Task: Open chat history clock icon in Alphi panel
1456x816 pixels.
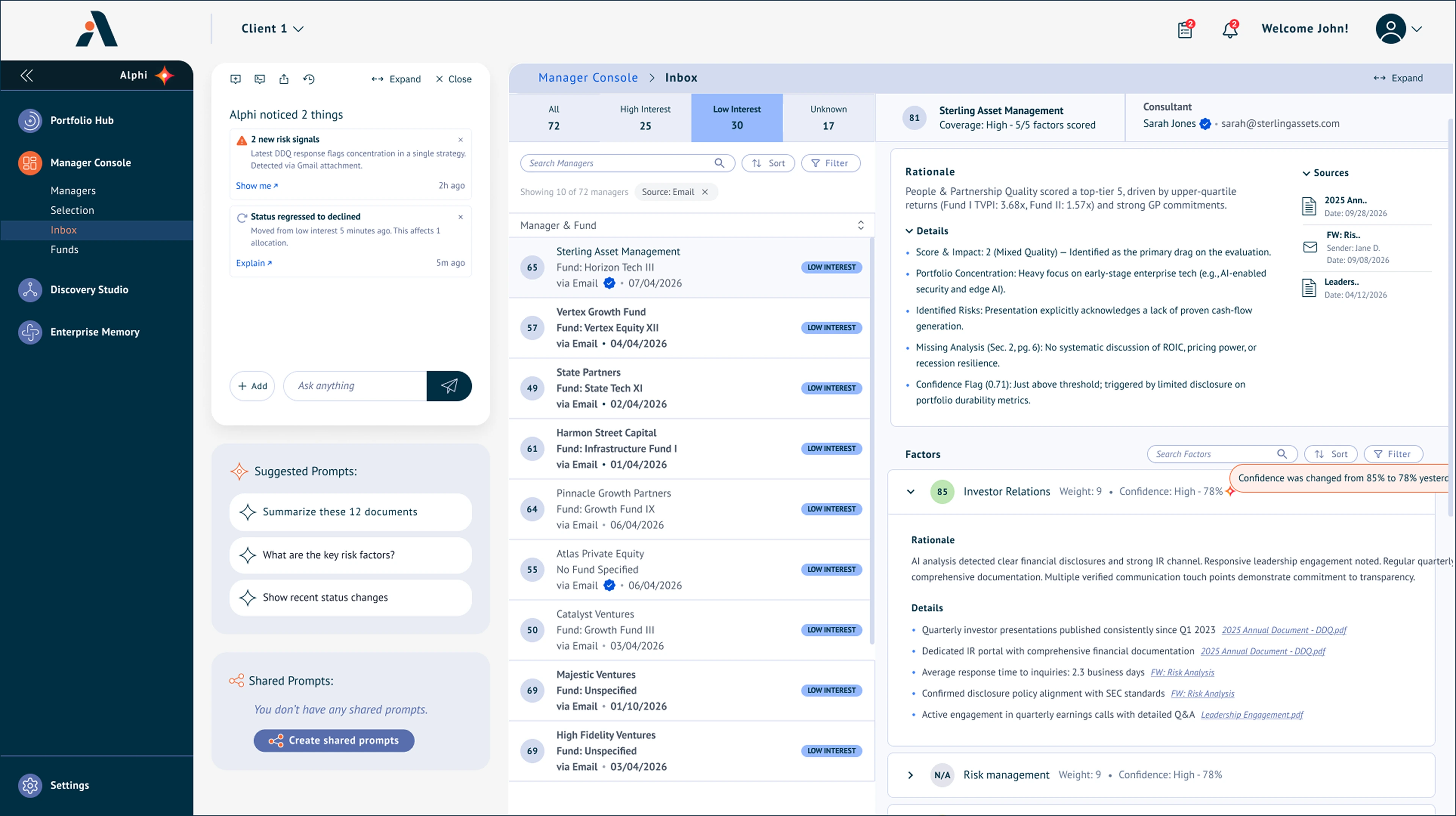Action: coord(309,79)
